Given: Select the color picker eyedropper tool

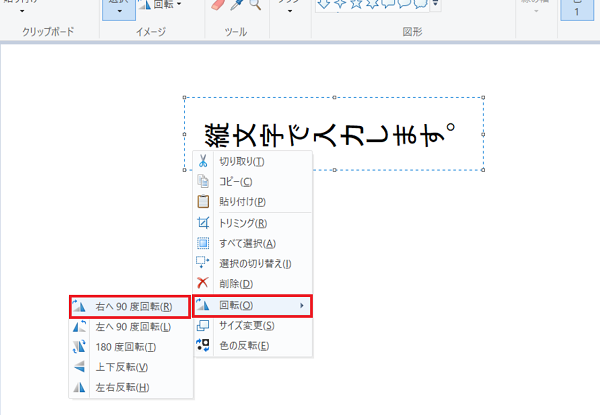Looking at the screenshot, I should (x=237, y=4).
